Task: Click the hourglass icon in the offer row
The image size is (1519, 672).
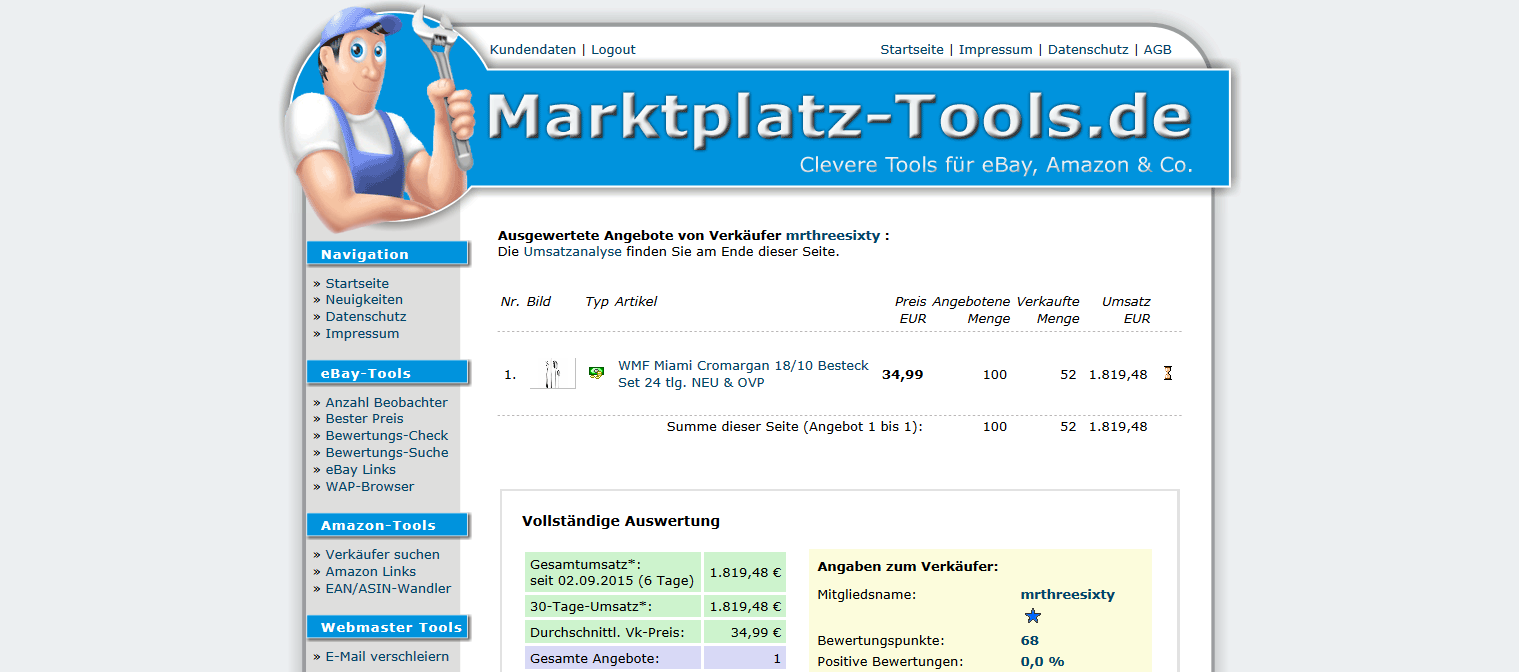Action: point(1167,374)
